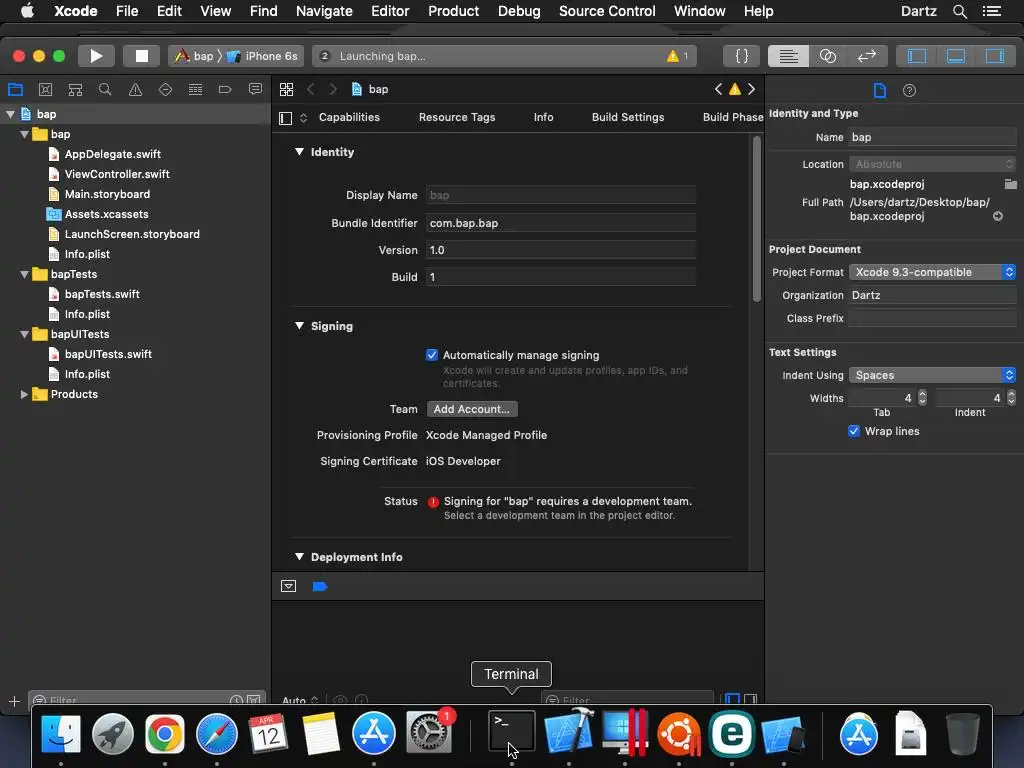1024x768 pixels.
Task: Toggle the navigator panel visibility
Action: point(917,56)
